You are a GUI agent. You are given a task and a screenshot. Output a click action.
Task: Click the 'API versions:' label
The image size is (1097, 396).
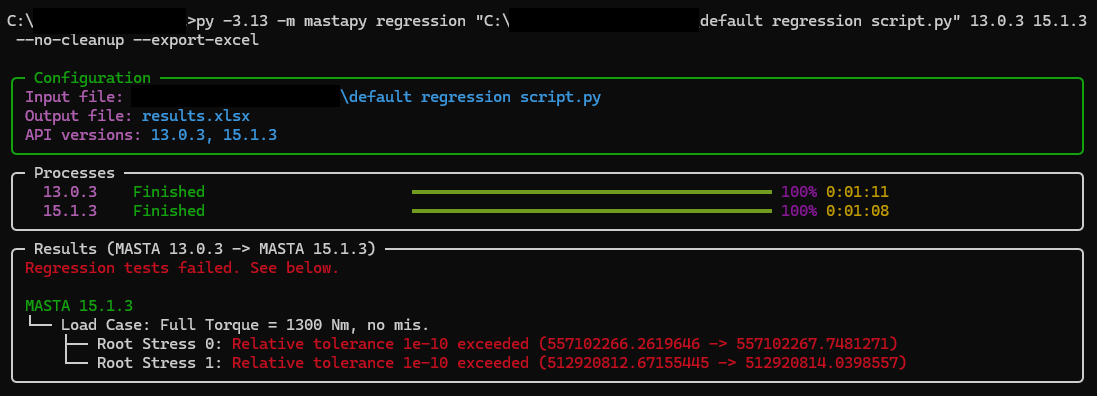tap(84, 134)
